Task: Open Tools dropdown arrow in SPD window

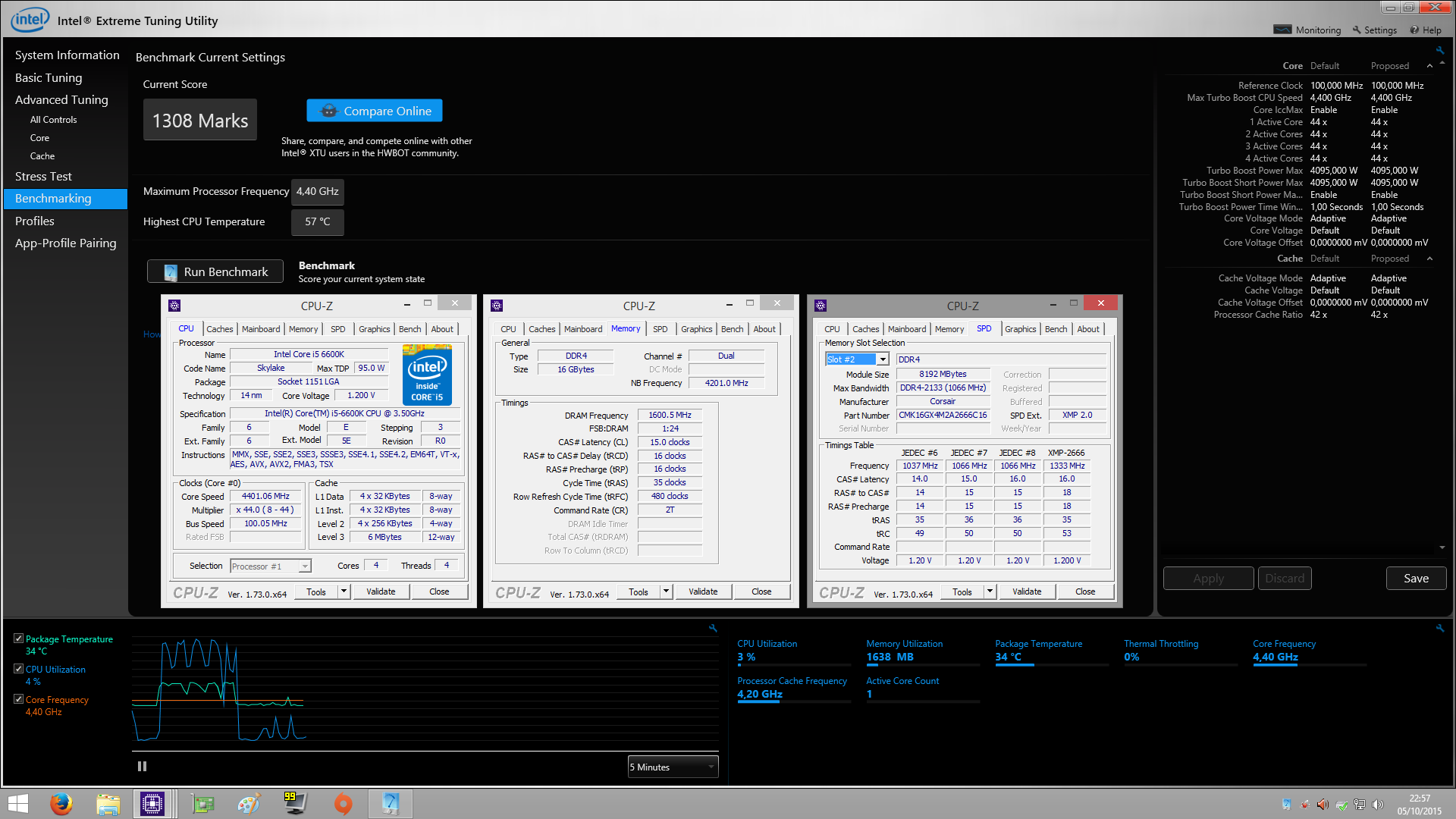Action: (x=990, y=591)
